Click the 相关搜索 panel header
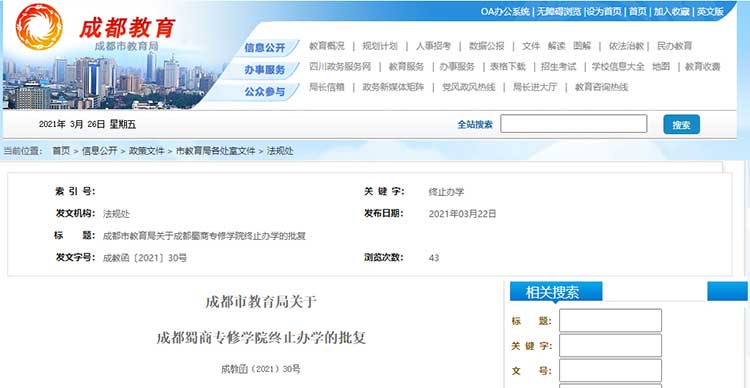This screenshot has width=750, height=388. [x=556, y=292]
